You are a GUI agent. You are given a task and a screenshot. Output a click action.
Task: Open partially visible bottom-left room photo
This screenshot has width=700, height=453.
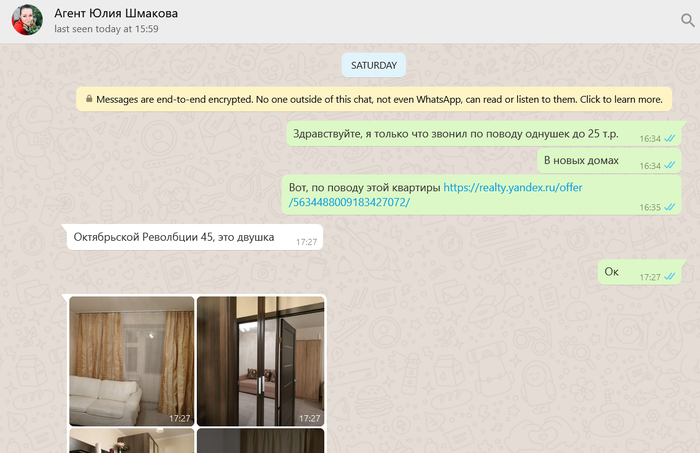pyautogui.click(x=132, y=441)
